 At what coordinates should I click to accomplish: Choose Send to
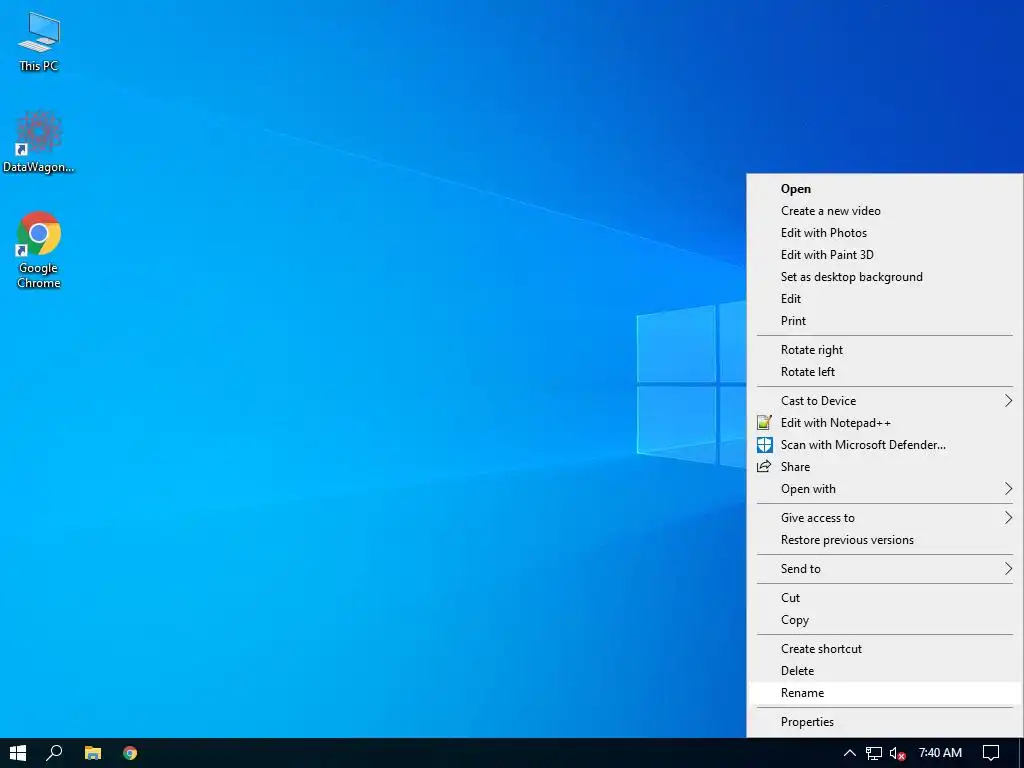[x=884, y=569]
